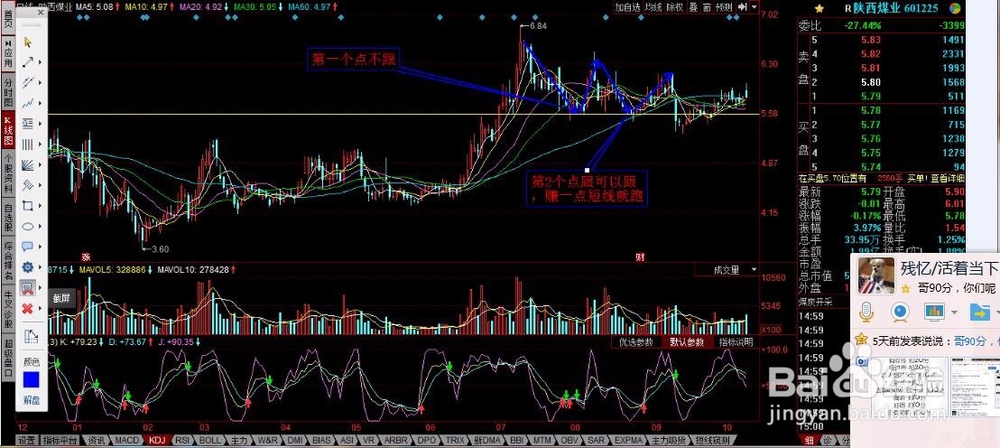This screenshot has height=448, width=1000.
Task: Click 查看详细 link in order panel
Action: [946, 177]
